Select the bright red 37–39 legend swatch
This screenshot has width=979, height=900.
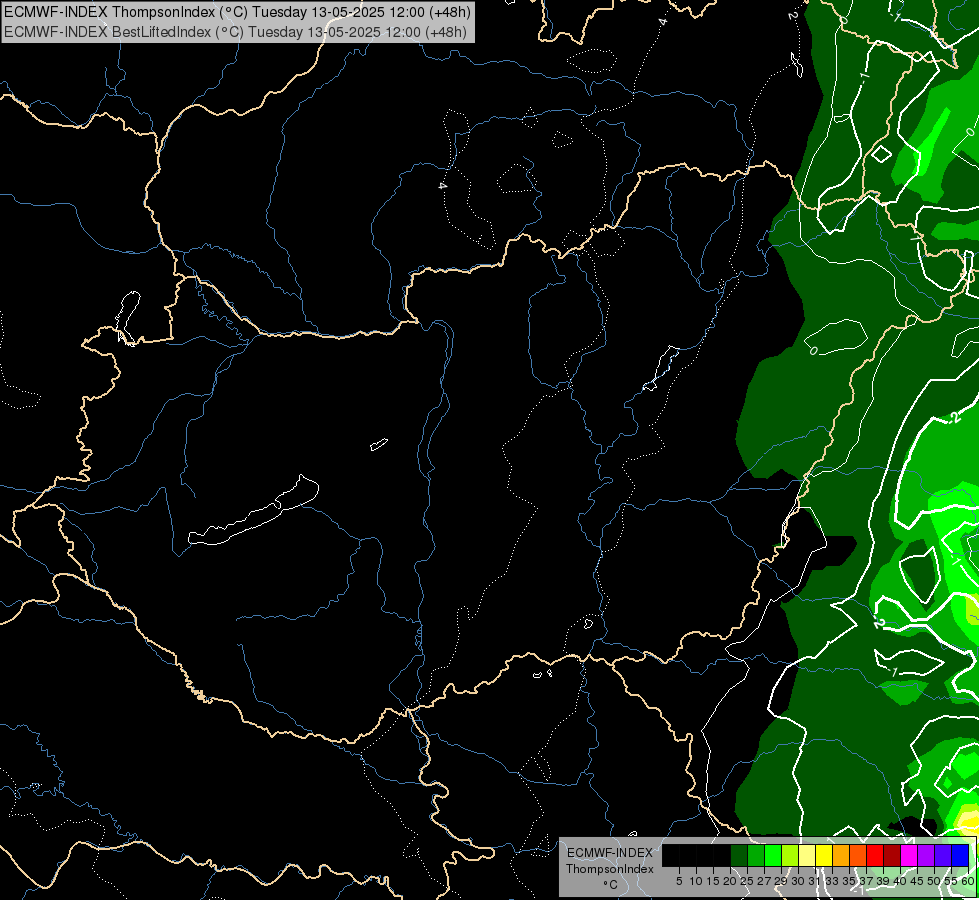click(x=875, y=855)
